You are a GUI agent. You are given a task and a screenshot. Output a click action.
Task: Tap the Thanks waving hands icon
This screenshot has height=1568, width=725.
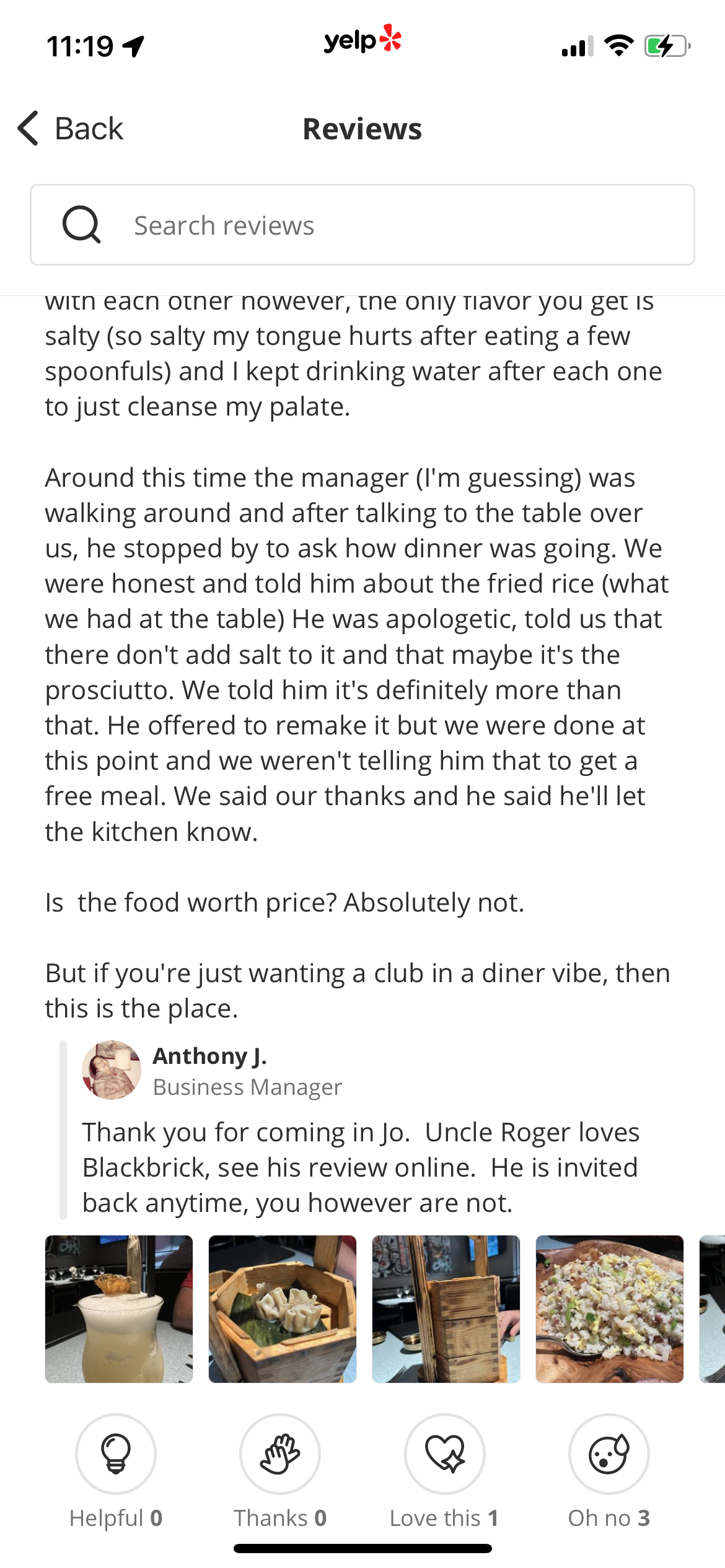click(280, 1453)
